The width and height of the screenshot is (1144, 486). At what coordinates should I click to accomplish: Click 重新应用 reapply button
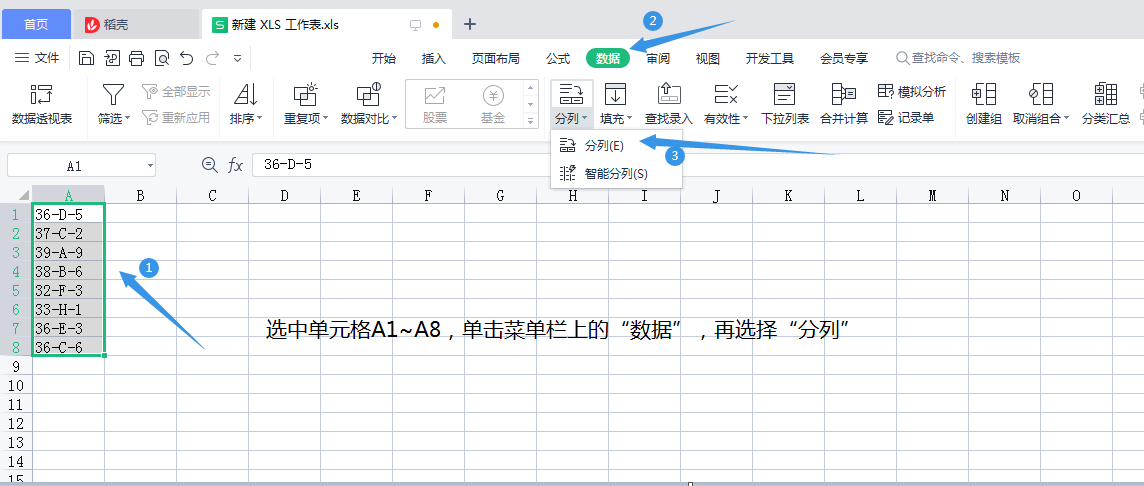click(176, 117)
